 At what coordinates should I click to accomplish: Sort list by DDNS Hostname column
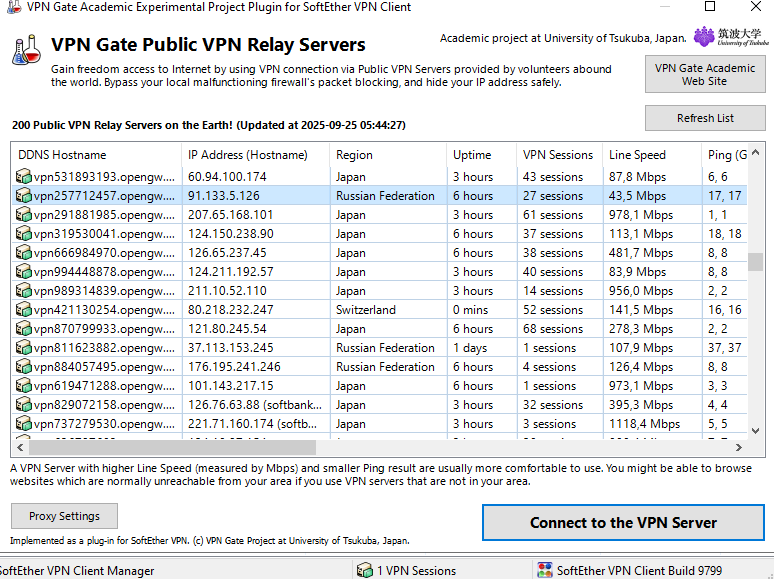97,155
